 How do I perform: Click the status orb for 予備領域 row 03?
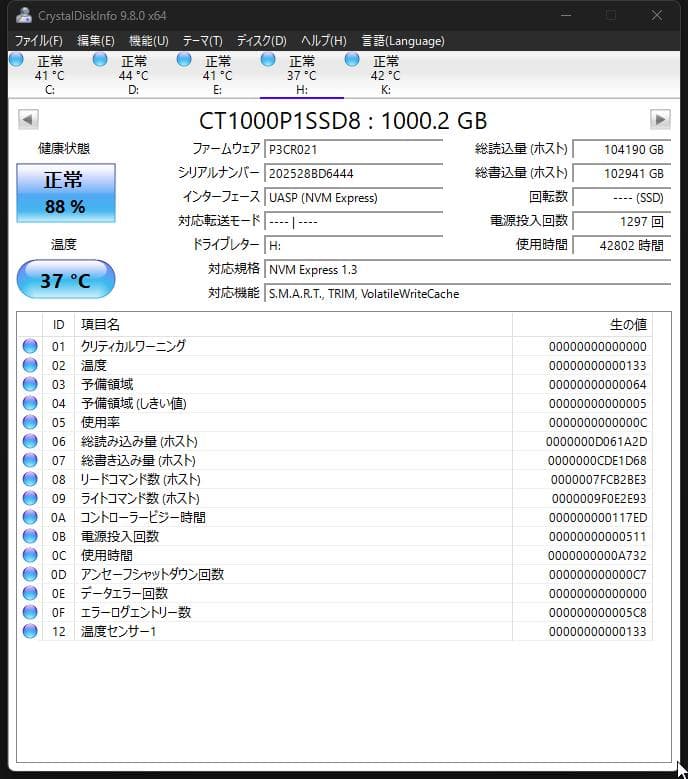tap(30, 384)
